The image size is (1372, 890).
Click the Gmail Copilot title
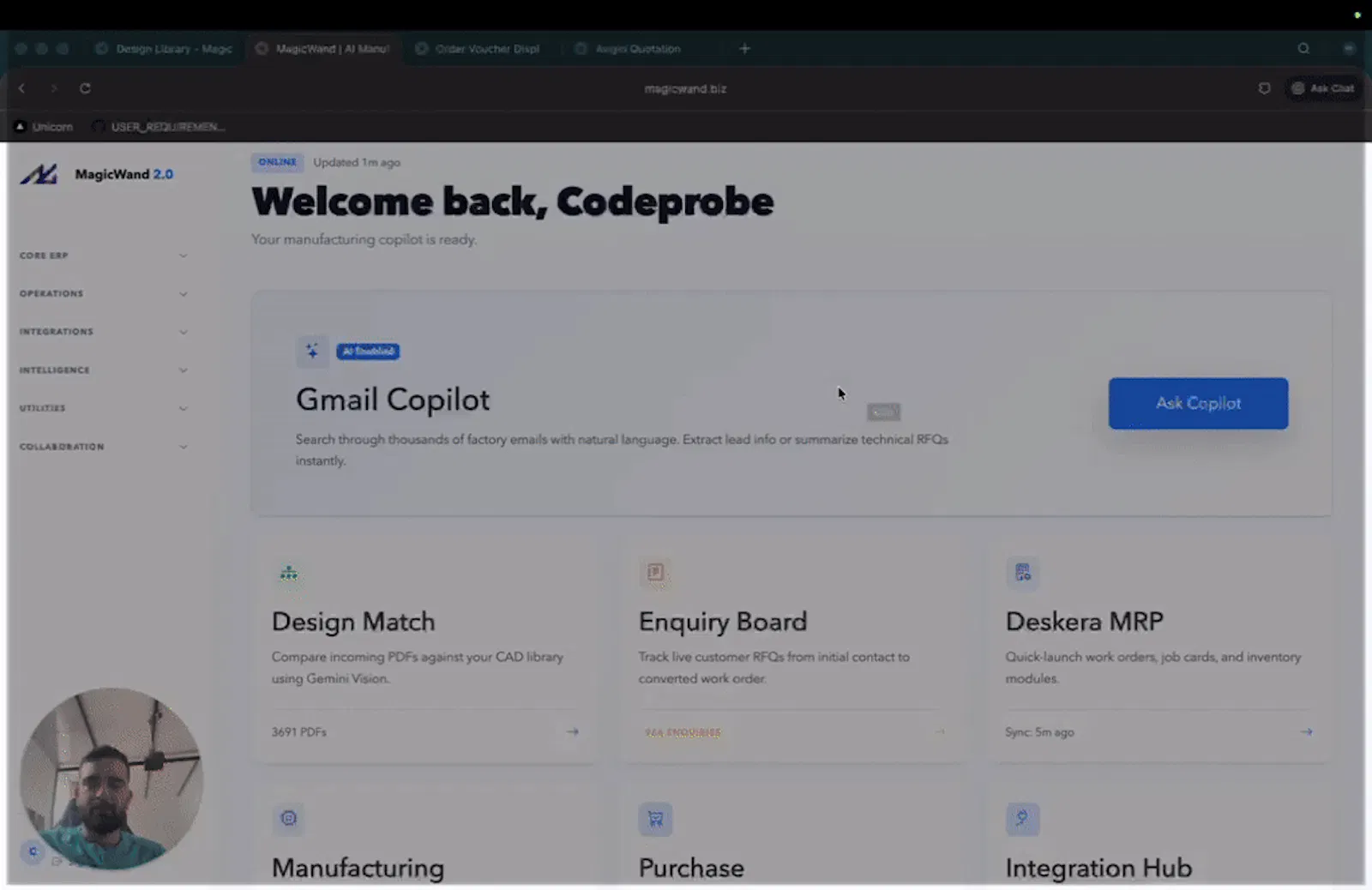tap(393, 400)
